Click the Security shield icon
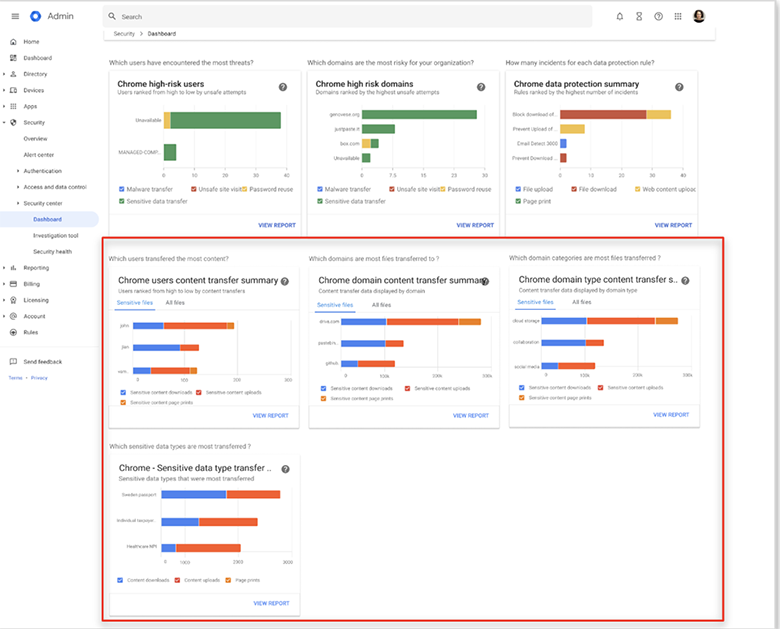Screen dimensions: 780x629 point(13,122)
